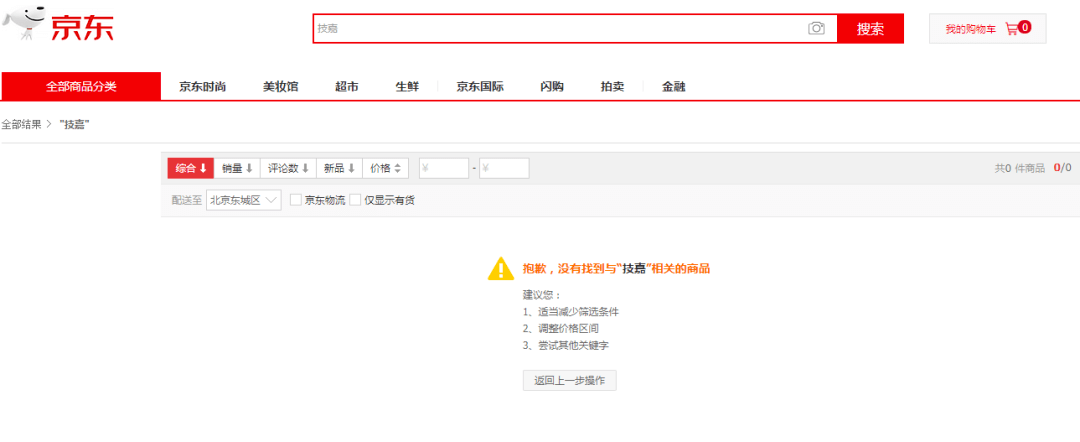Viewport: 1080px width, 442px height.
Task: Open 京东国际 section
Action: 480,87
